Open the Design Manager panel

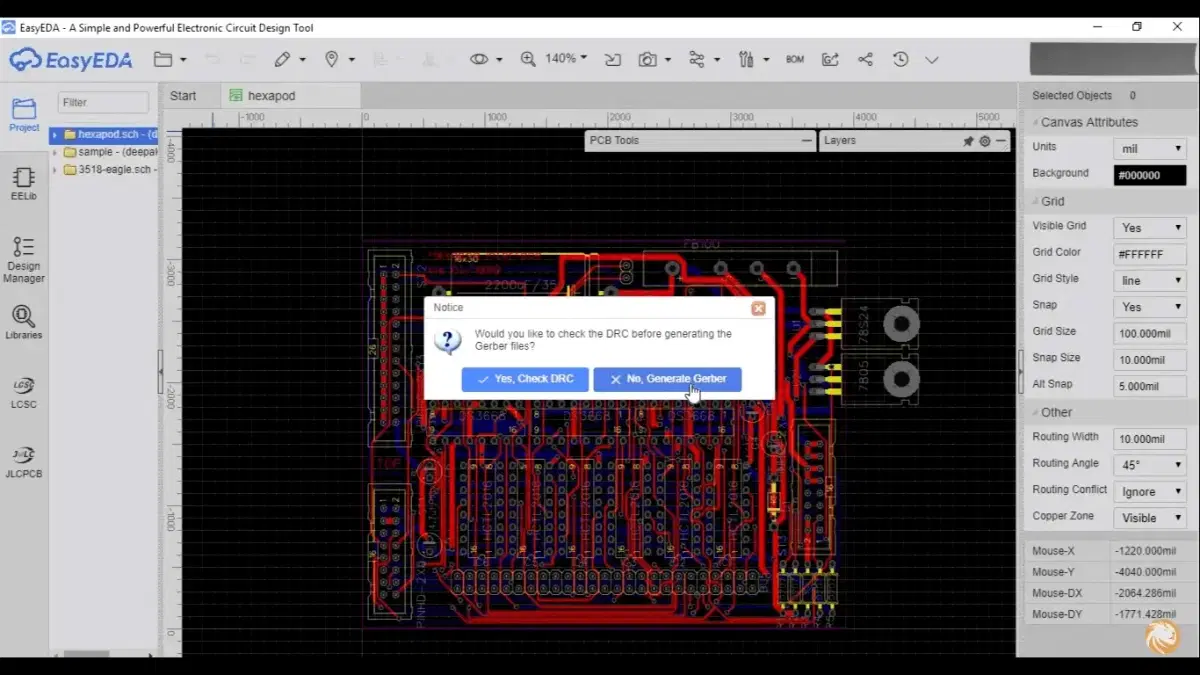23,258
